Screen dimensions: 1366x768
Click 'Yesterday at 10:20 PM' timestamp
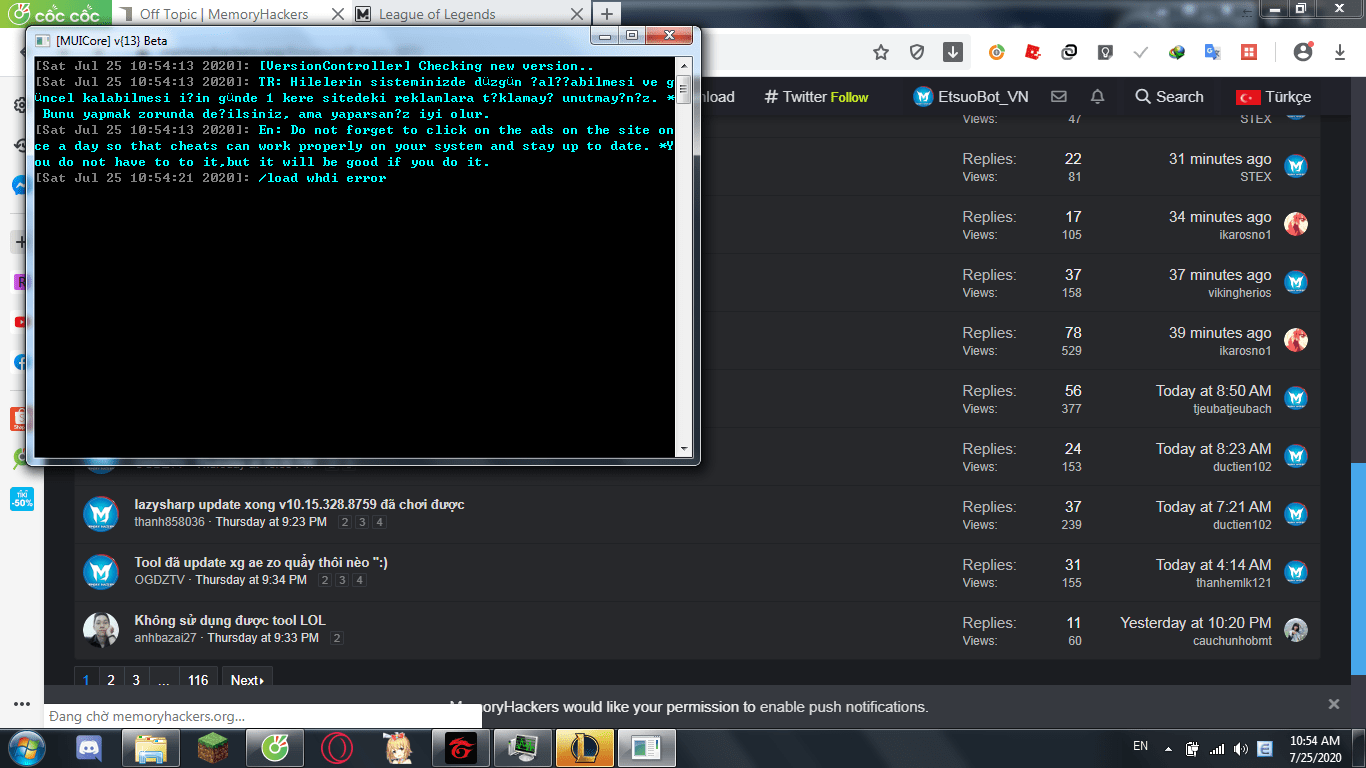point(1196,623)
